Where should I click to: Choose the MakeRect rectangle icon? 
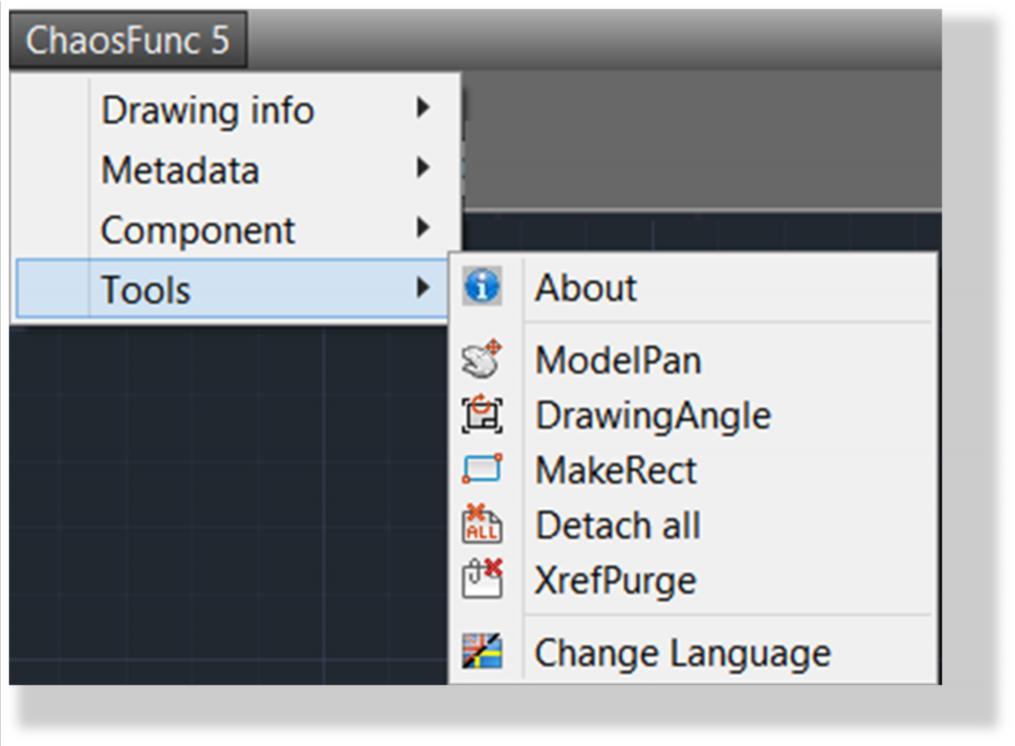(x=482, y=469)
